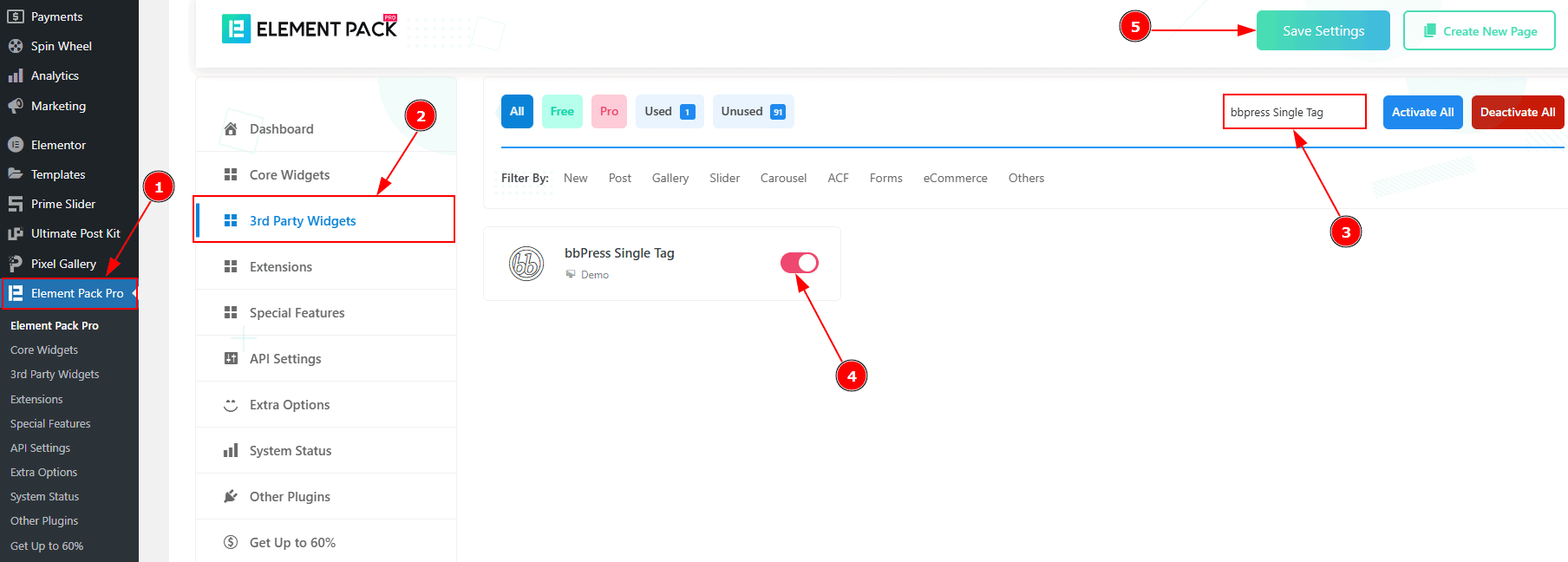Click the Other Plugins plug icon
The height and width of the screenshot is (562, 1568).
tap(231, 497)
